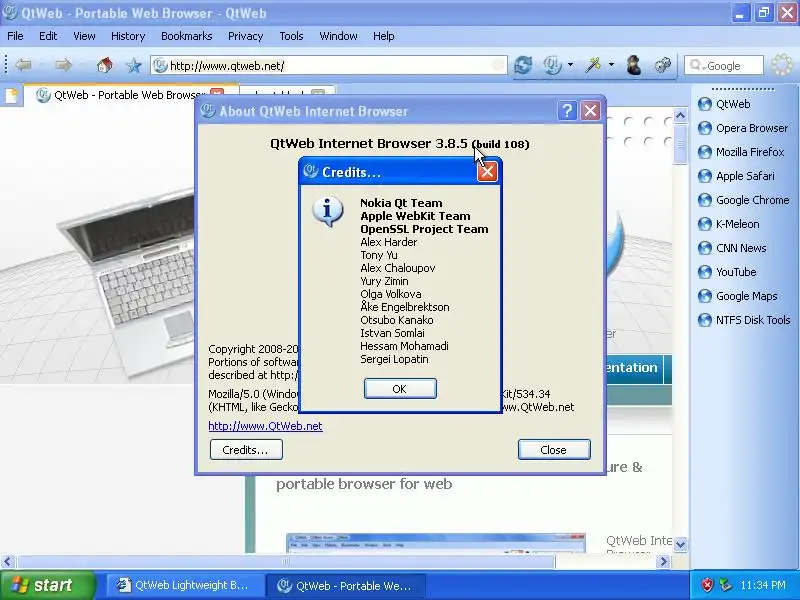
Task: Click the magic wand tool icon
Action: pos(593,65)
